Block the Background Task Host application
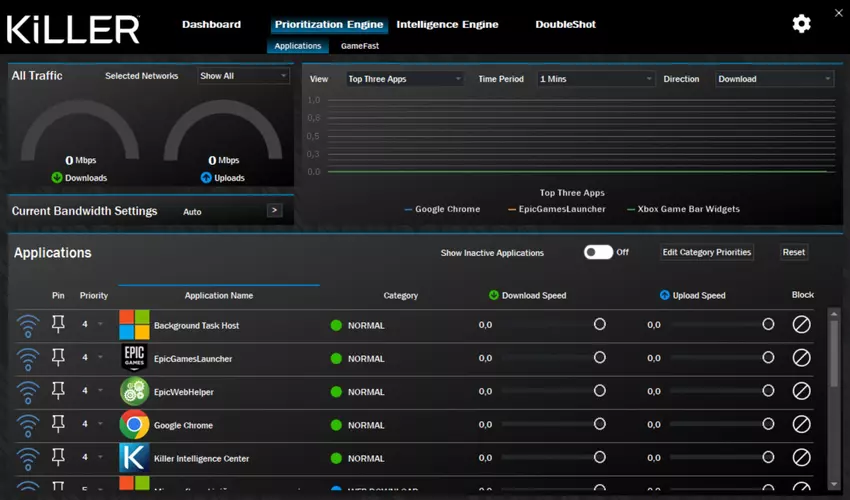This screenshot has width=850, height=500. pyautogui.click(x=801, y=325)
